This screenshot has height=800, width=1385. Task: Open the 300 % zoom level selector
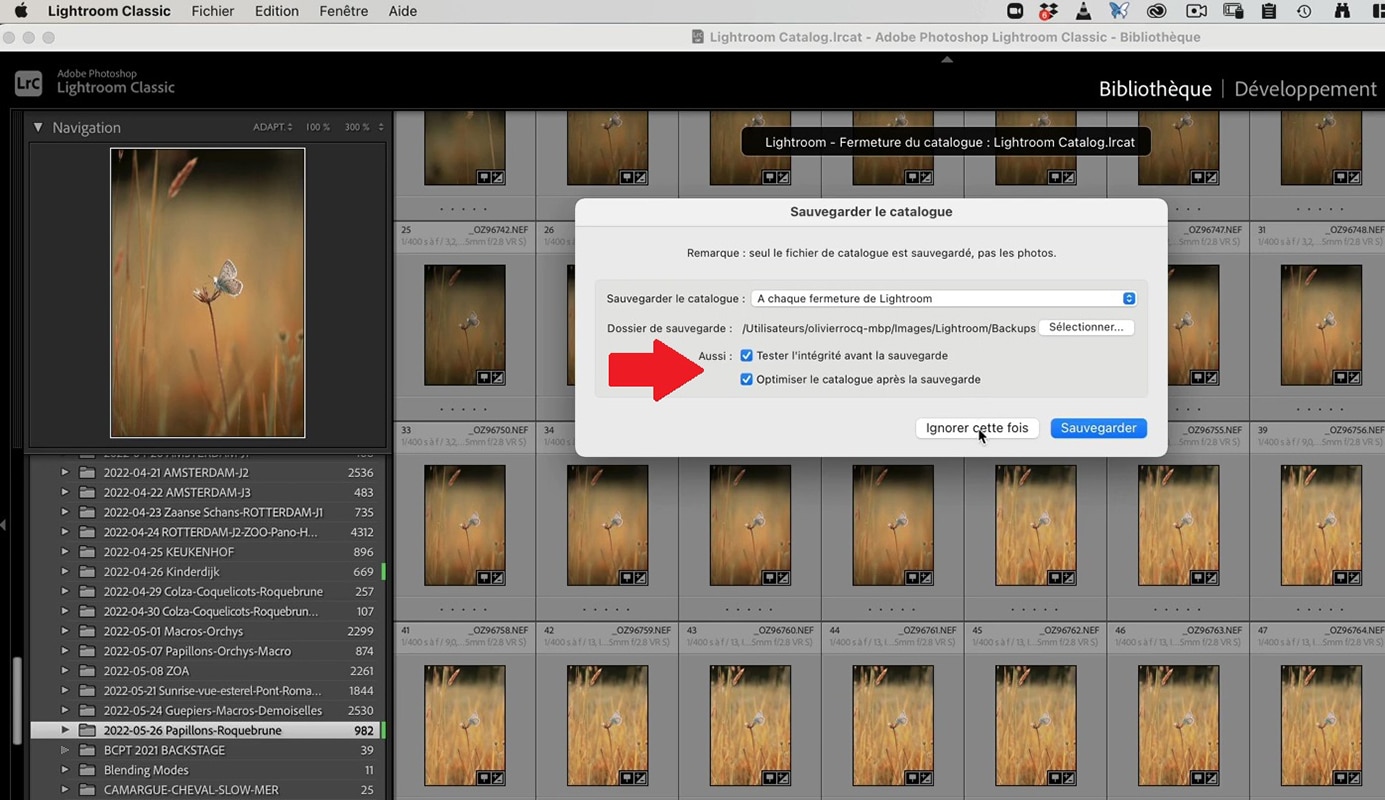pyautogui.click(x=363, y=127)
